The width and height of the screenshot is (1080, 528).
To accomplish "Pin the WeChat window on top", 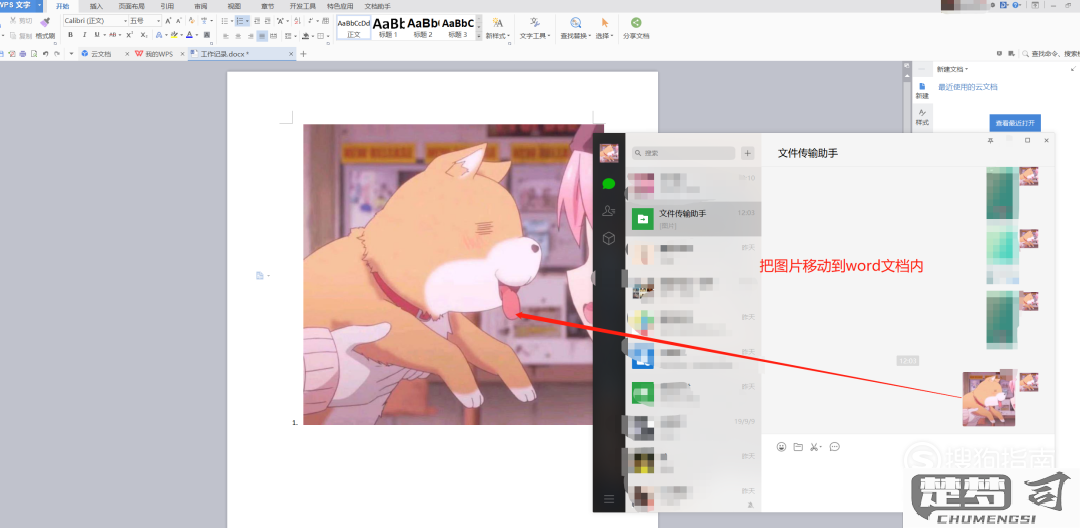I will 990,140.
